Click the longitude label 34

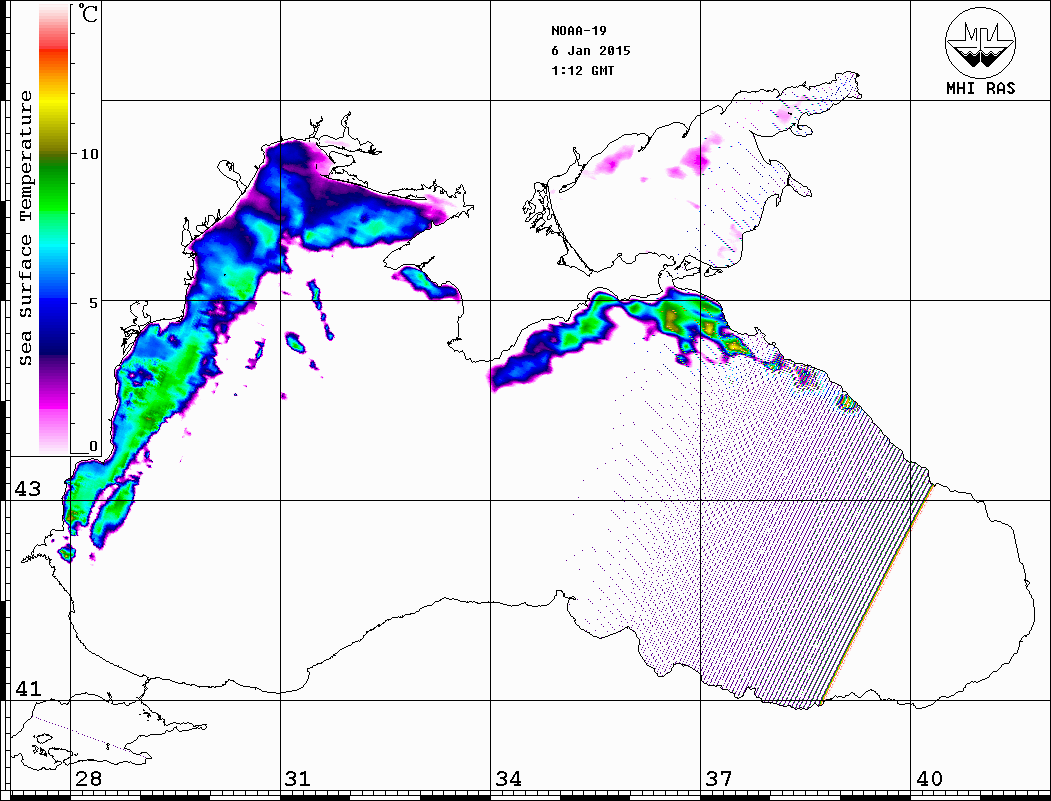[x=508, y=779]
